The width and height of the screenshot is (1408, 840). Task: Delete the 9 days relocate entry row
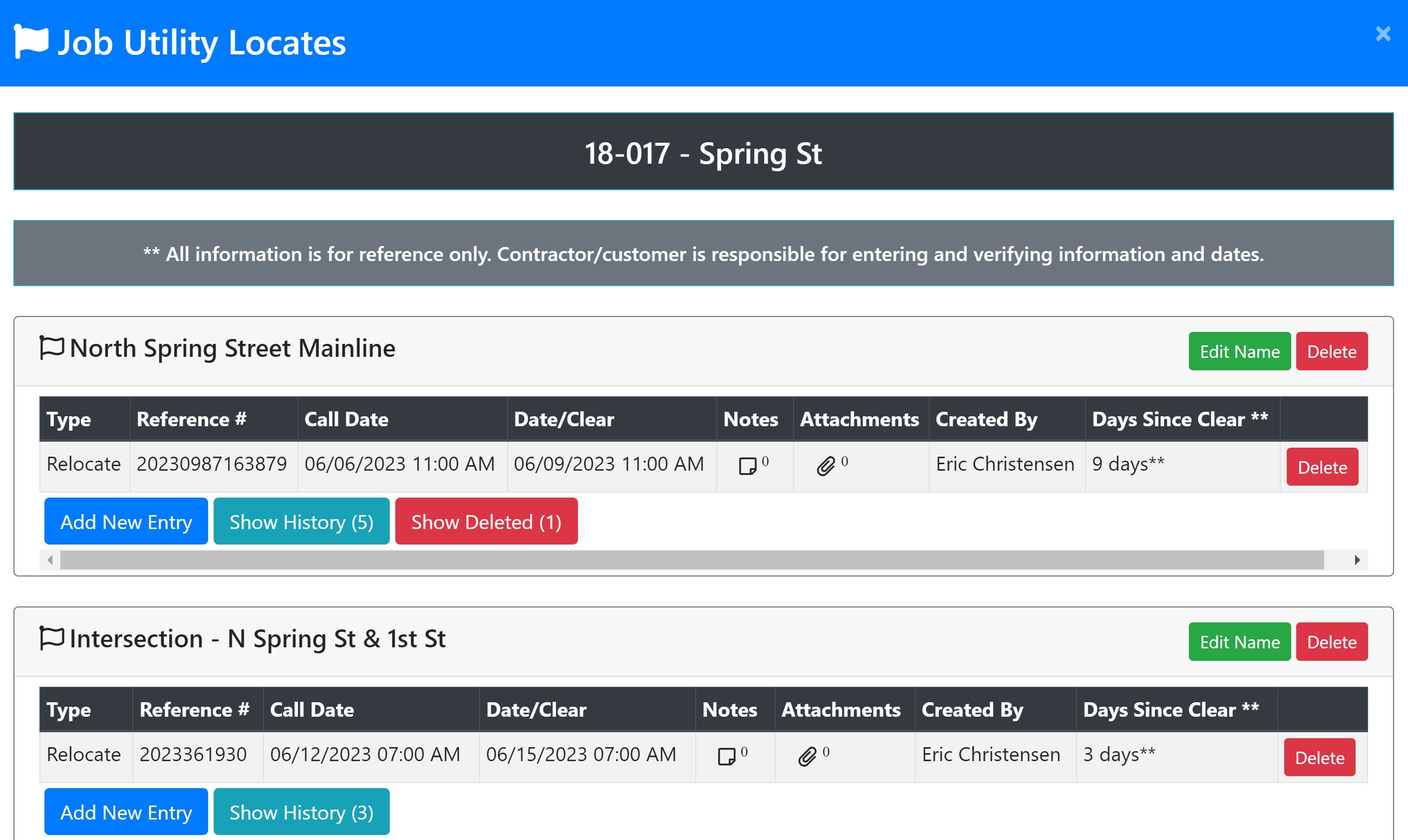1322,467
